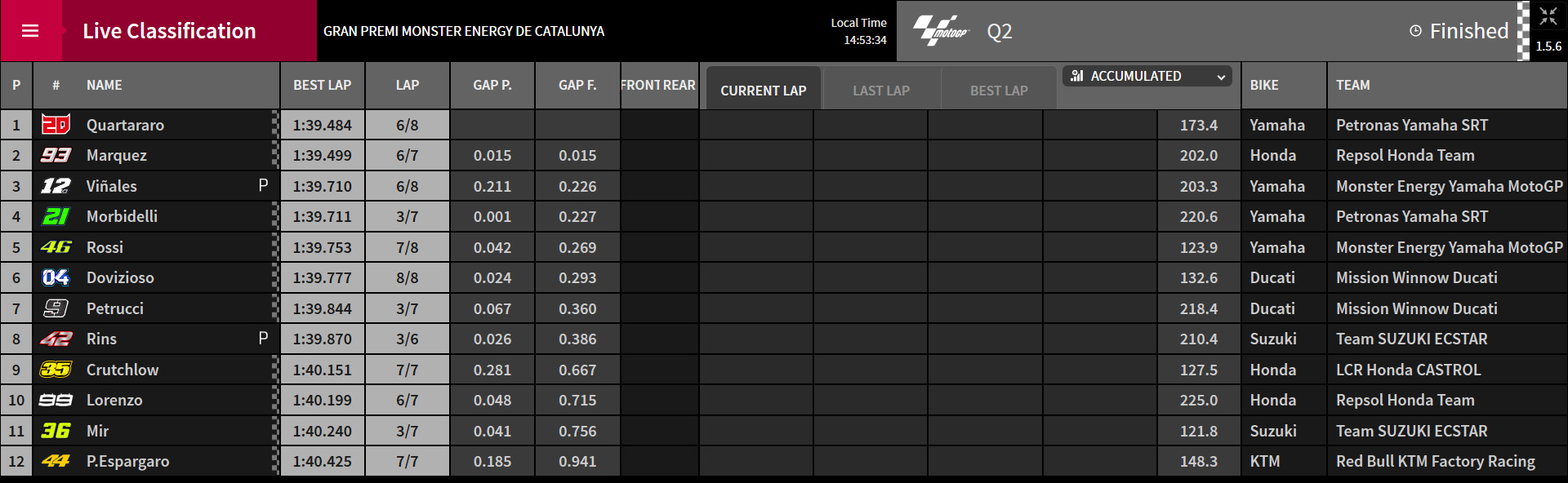Click the GAP P. column header
This screenshot has width=1568, height=483.
pos(492,85)
